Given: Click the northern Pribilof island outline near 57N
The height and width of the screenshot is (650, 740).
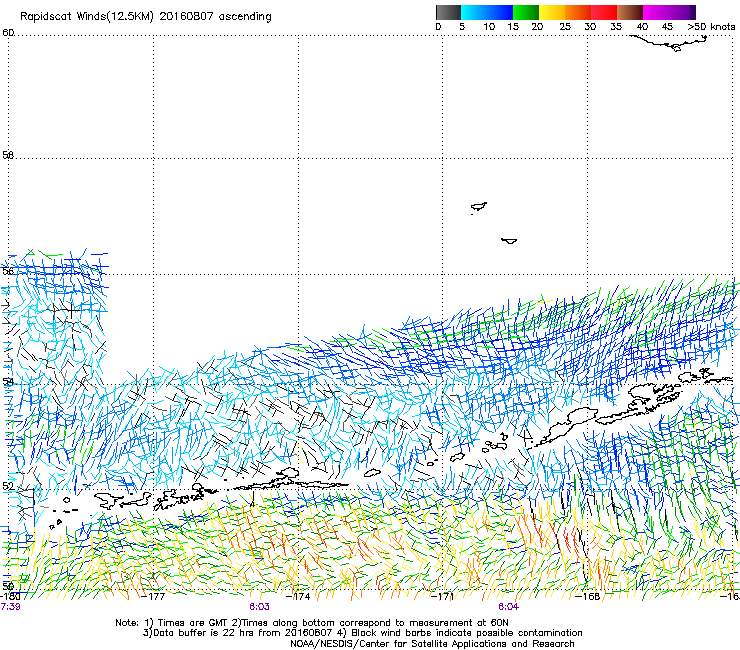Looking at the screenshot, I should 479,207.
